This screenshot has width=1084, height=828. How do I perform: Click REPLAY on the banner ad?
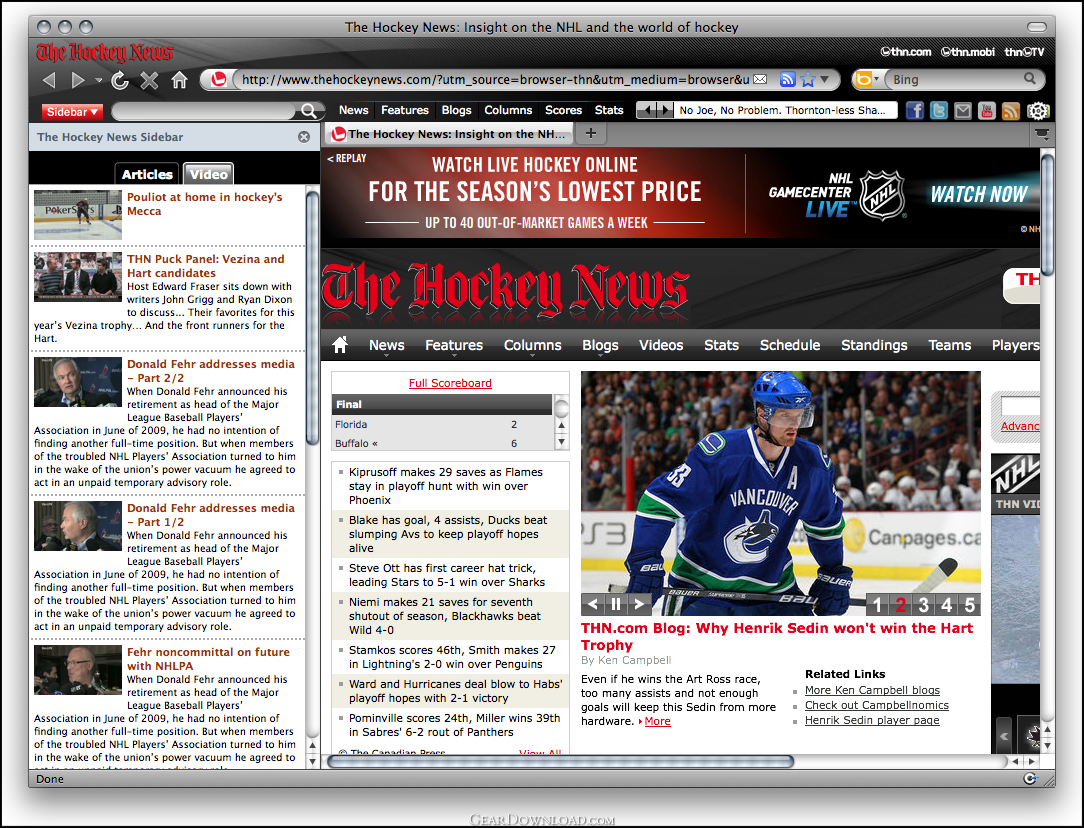coord(347,158)
